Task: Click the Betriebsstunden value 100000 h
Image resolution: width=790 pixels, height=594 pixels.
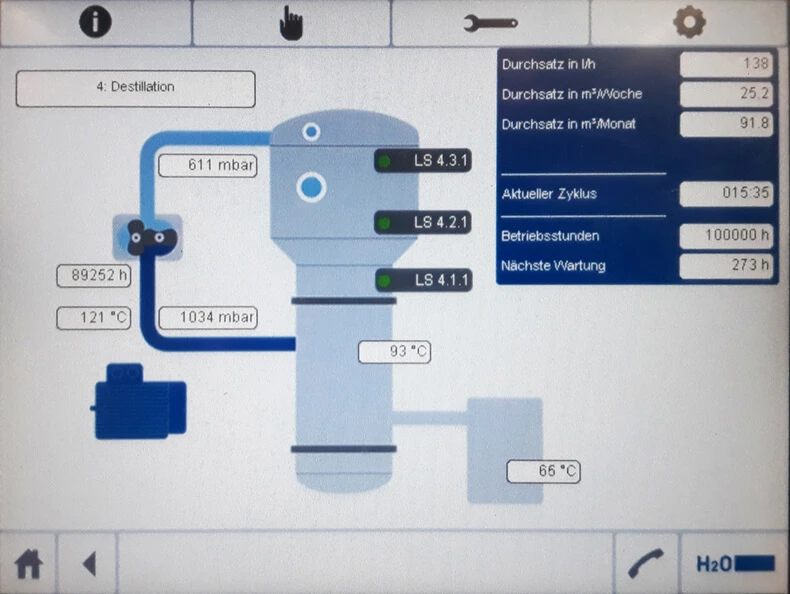Action: (726, 236)
